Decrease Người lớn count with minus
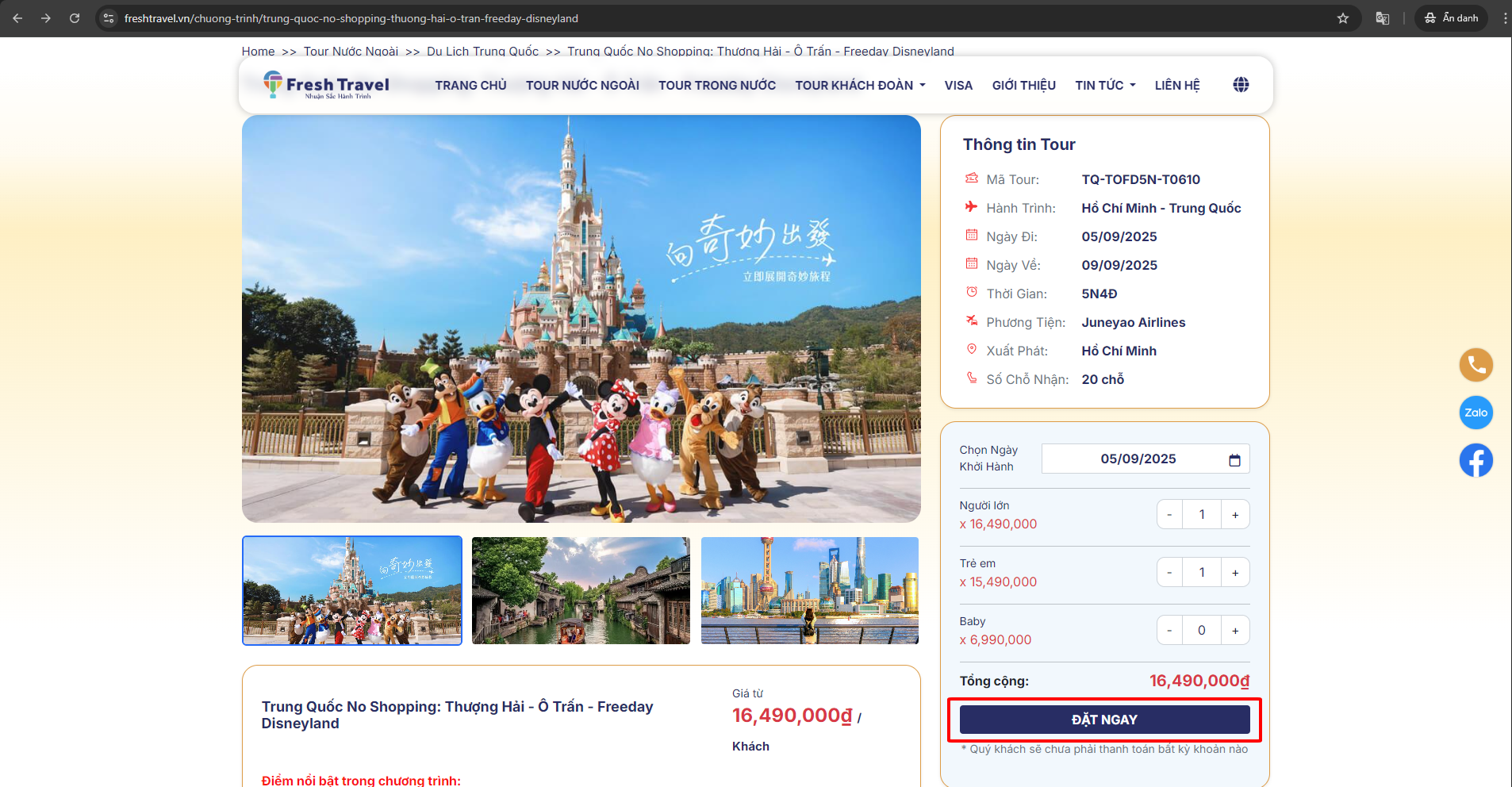The image size is (1512, 787). (1169, 514)
